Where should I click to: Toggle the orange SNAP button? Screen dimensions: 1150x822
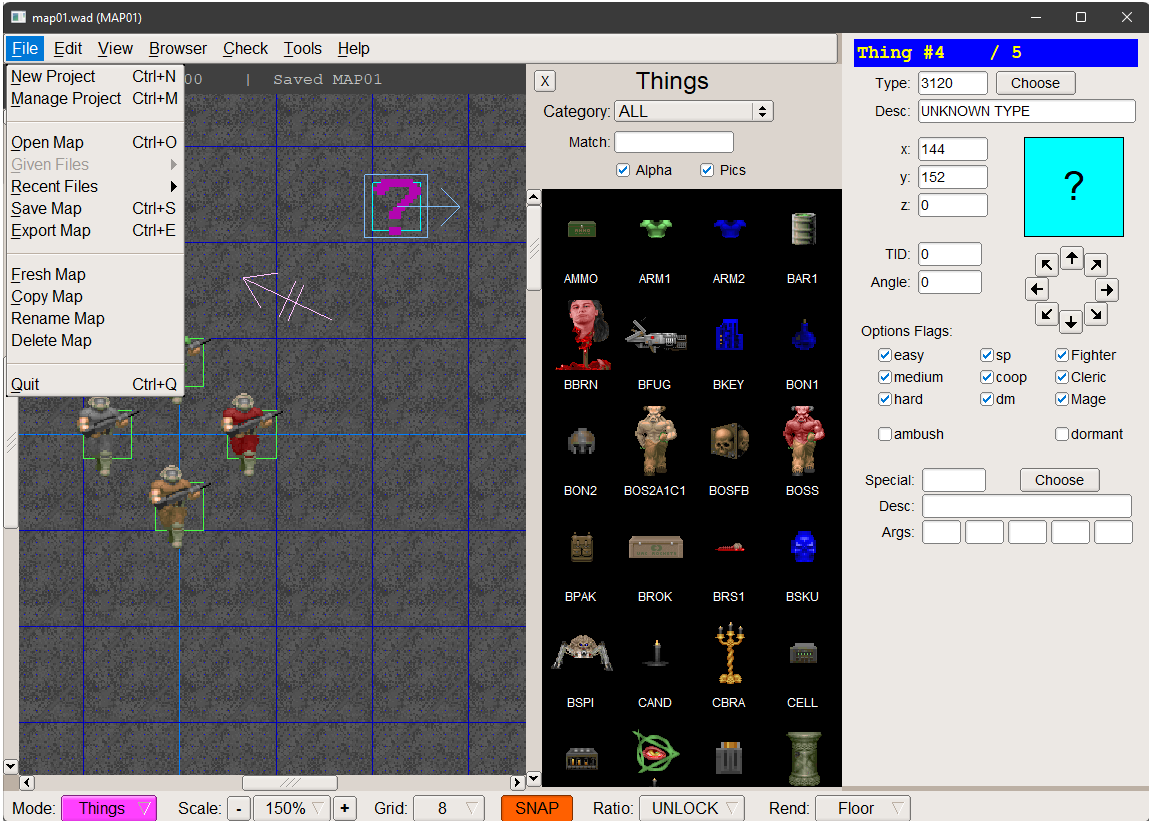point(537,808)
